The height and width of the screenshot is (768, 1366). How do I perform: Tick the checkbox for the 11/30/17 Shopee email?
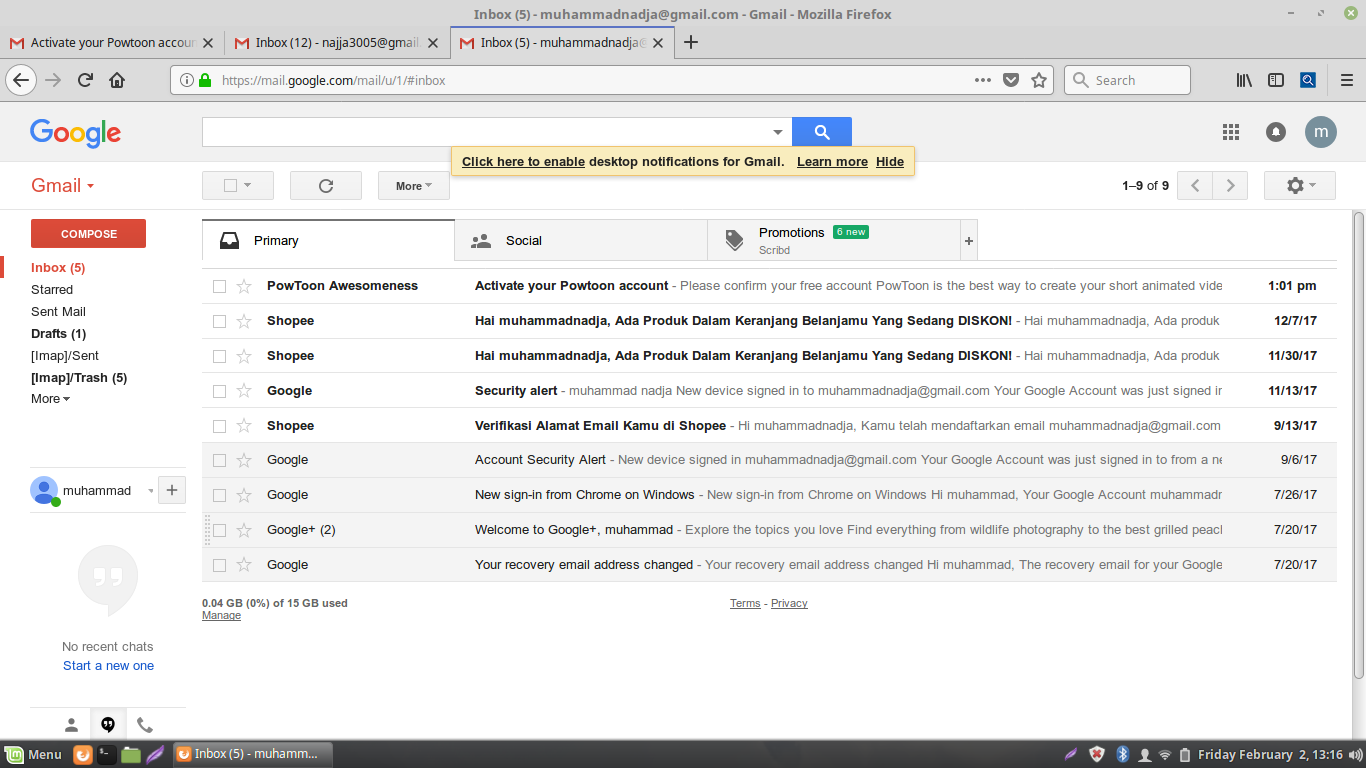coord(220,357)
